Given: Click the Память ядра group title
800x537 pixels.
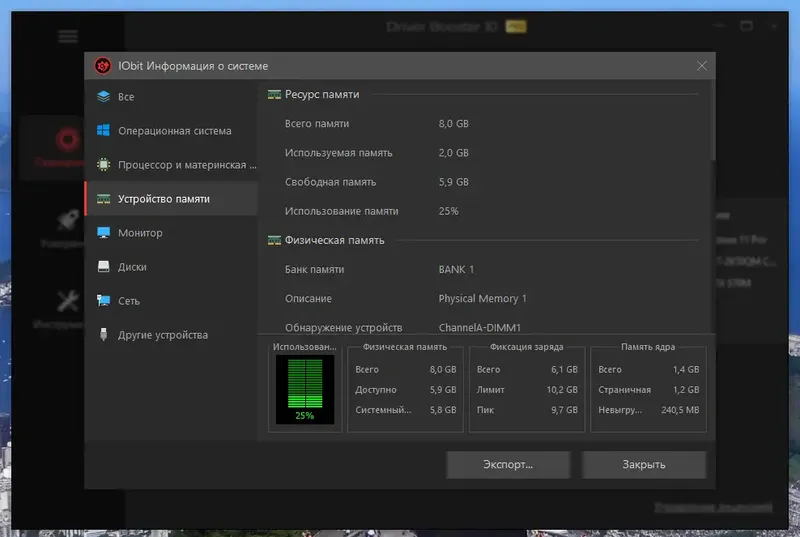Looking at the screenshot, I should tap(648, 347).
